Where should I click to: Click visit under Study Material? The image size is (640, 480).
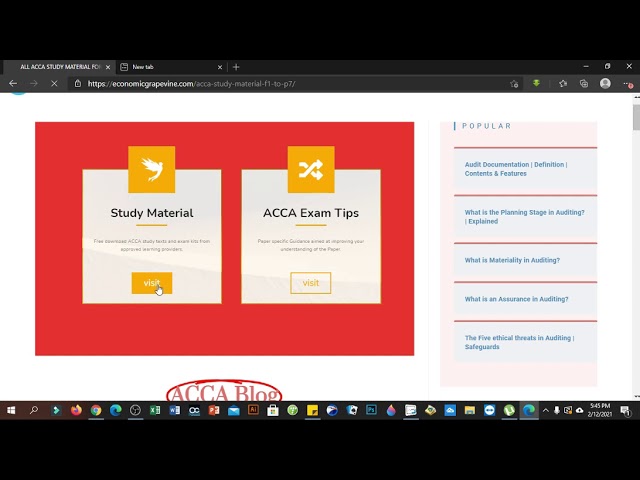click(x=152, y=283)
